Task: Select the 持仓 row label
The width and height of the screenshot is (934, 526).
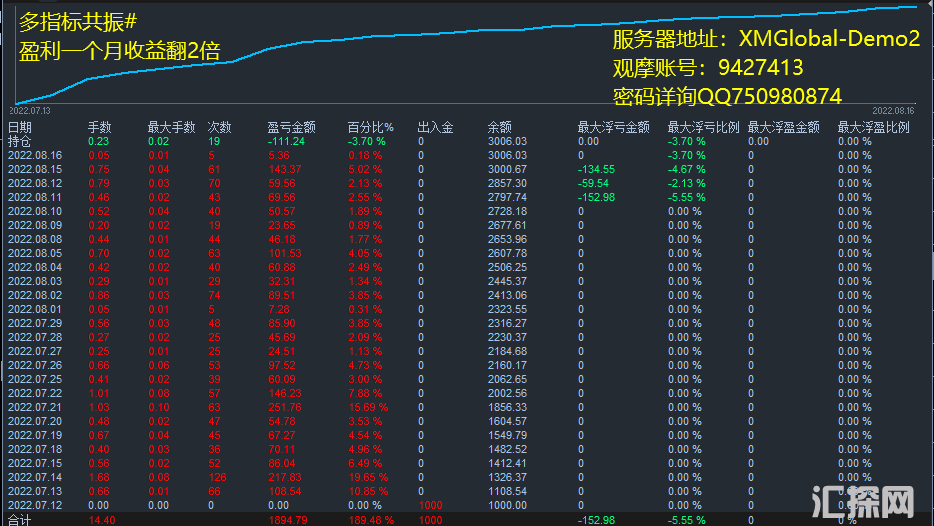Action: click(20, 141)
